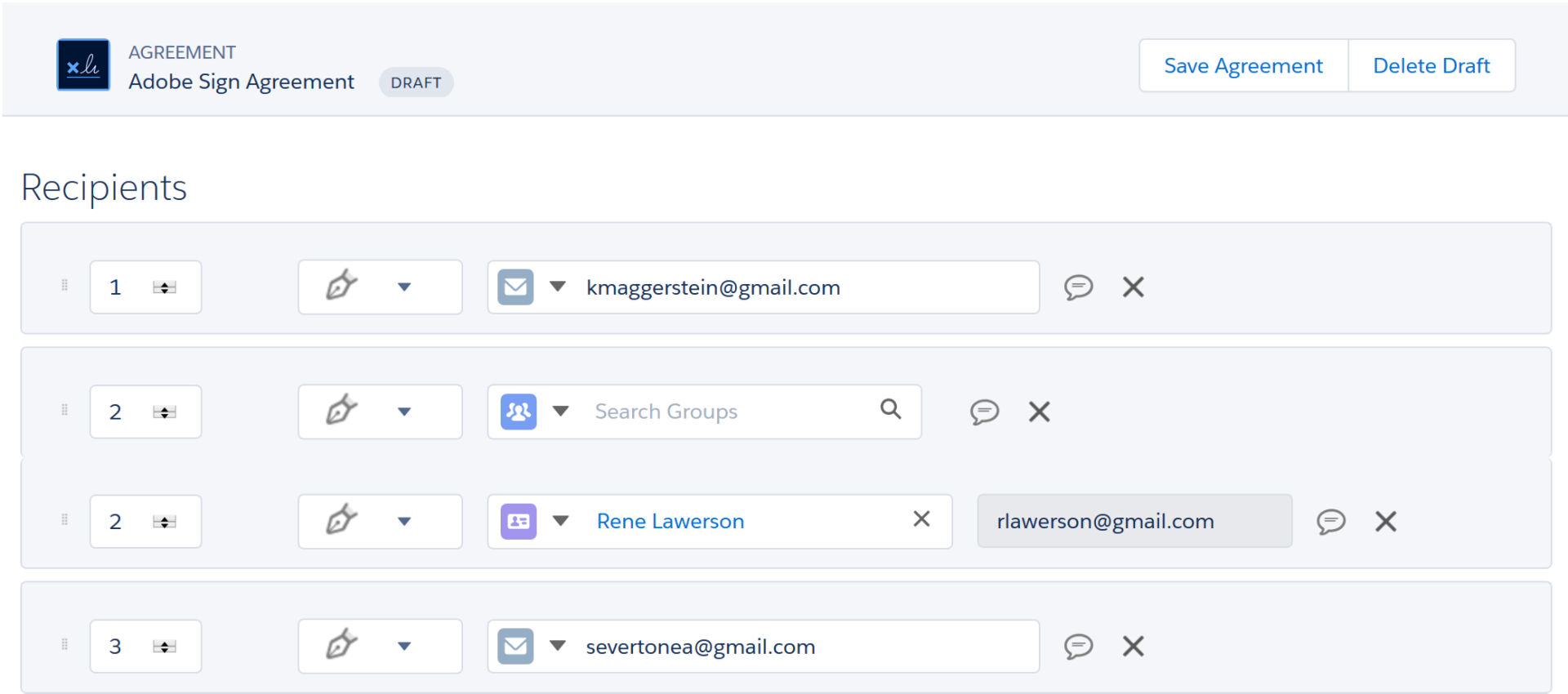The height and width of the screenshot is (694, 1568).
Task: Click the Save Agreement button
Action: (1243, 65)
